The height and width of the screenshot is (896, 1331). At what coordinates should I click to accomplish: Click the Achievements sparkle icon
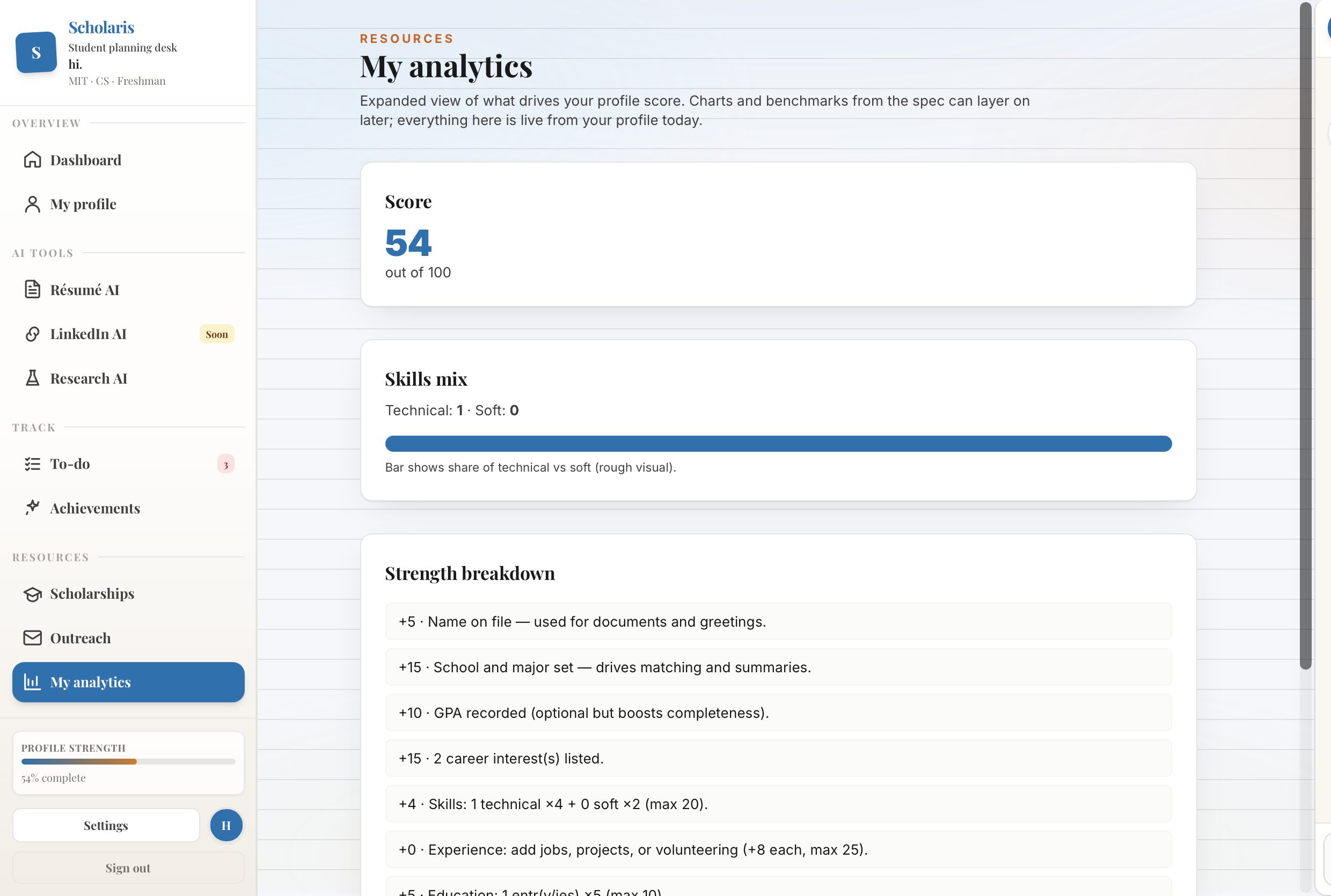click(33, 508)
